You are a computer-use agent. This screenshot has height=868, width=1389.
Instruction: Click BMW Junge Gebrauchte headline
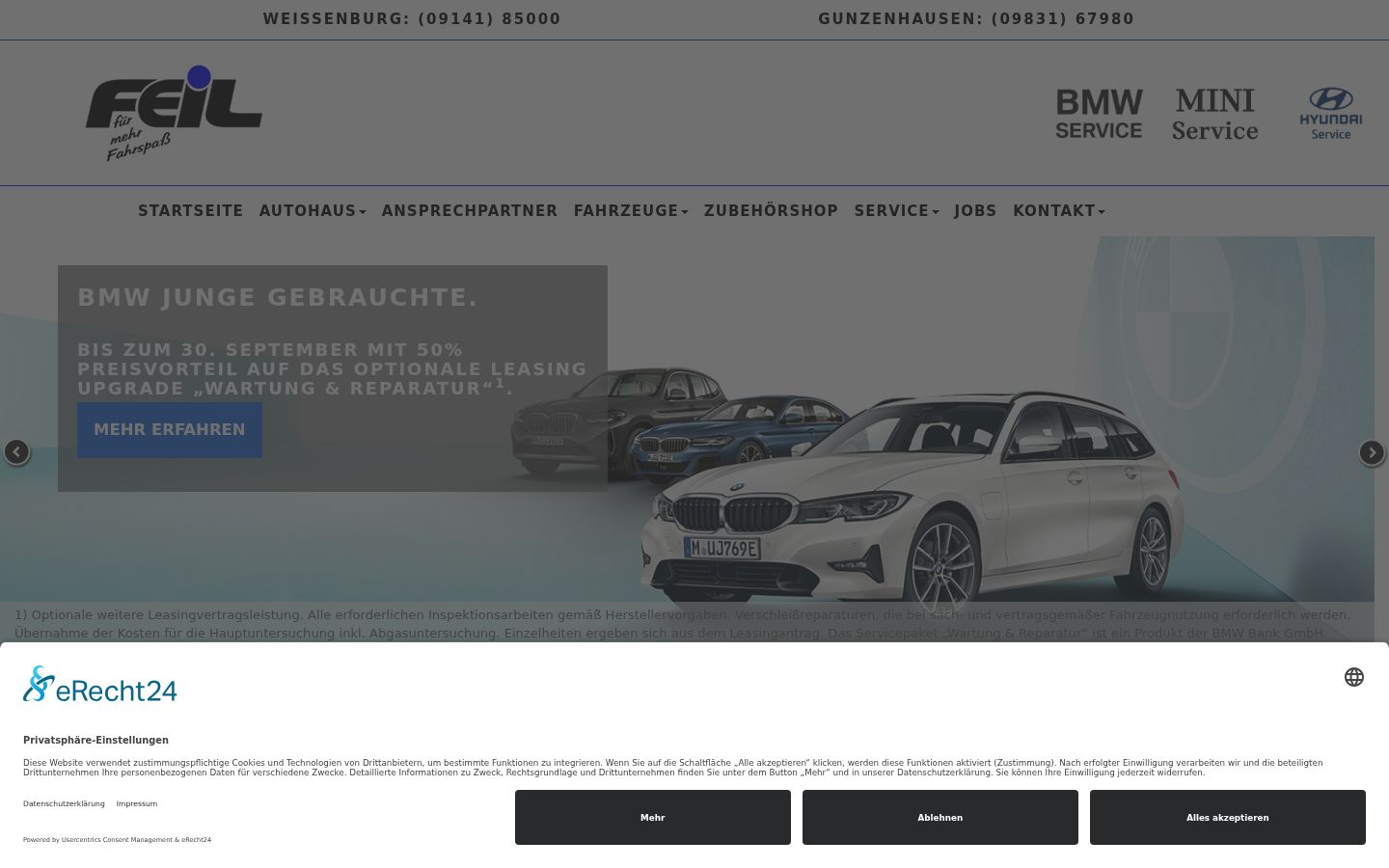pyautogui.click(x=278, y=298)
